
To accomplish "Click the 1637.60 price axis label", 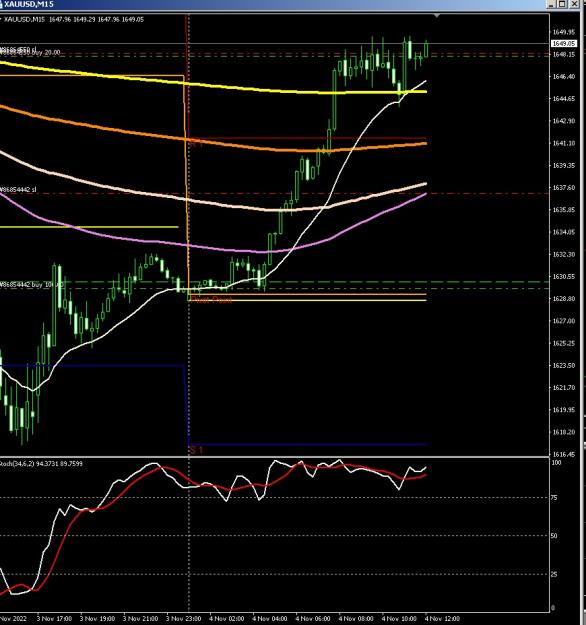I will pyautogui.click(x=564, y=187).
